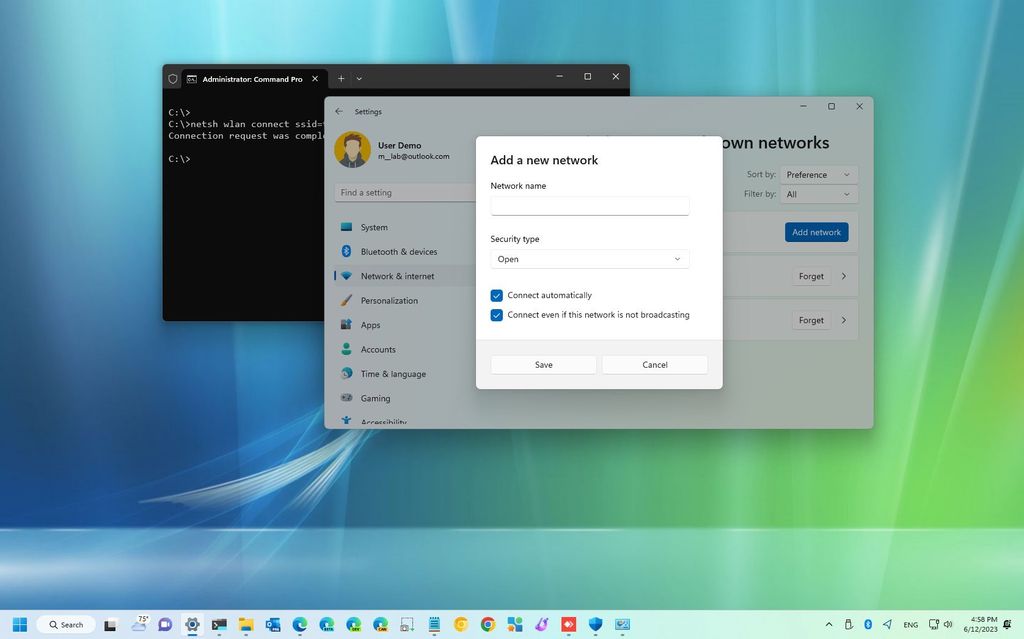Open Bluetooth & devices settings

click(x=399, y=251)
